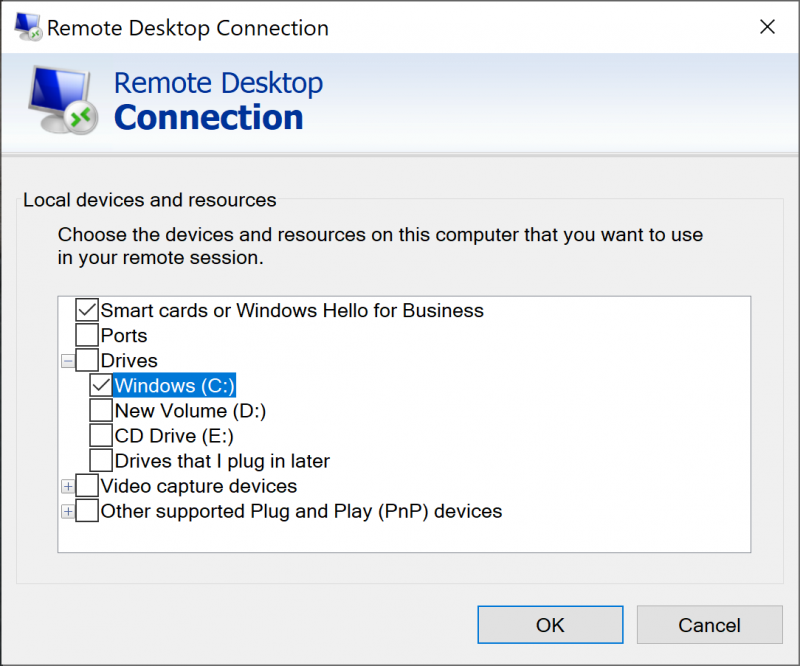Uncheck the Windows (C:) drive
800x666 pixels.
point(100,385)
